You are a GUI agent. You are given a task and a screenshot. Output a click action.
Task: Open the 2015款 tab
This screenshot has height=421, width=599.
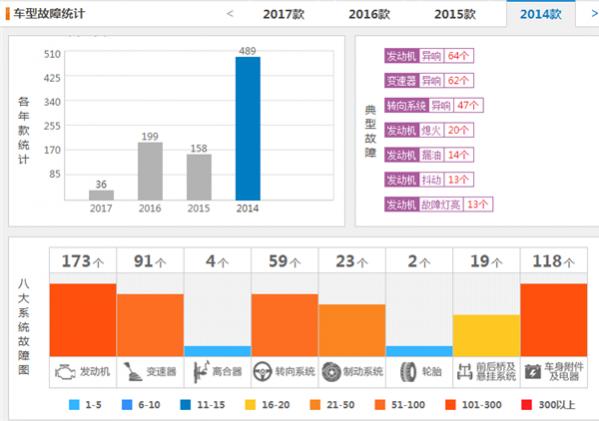pos(455,14)
